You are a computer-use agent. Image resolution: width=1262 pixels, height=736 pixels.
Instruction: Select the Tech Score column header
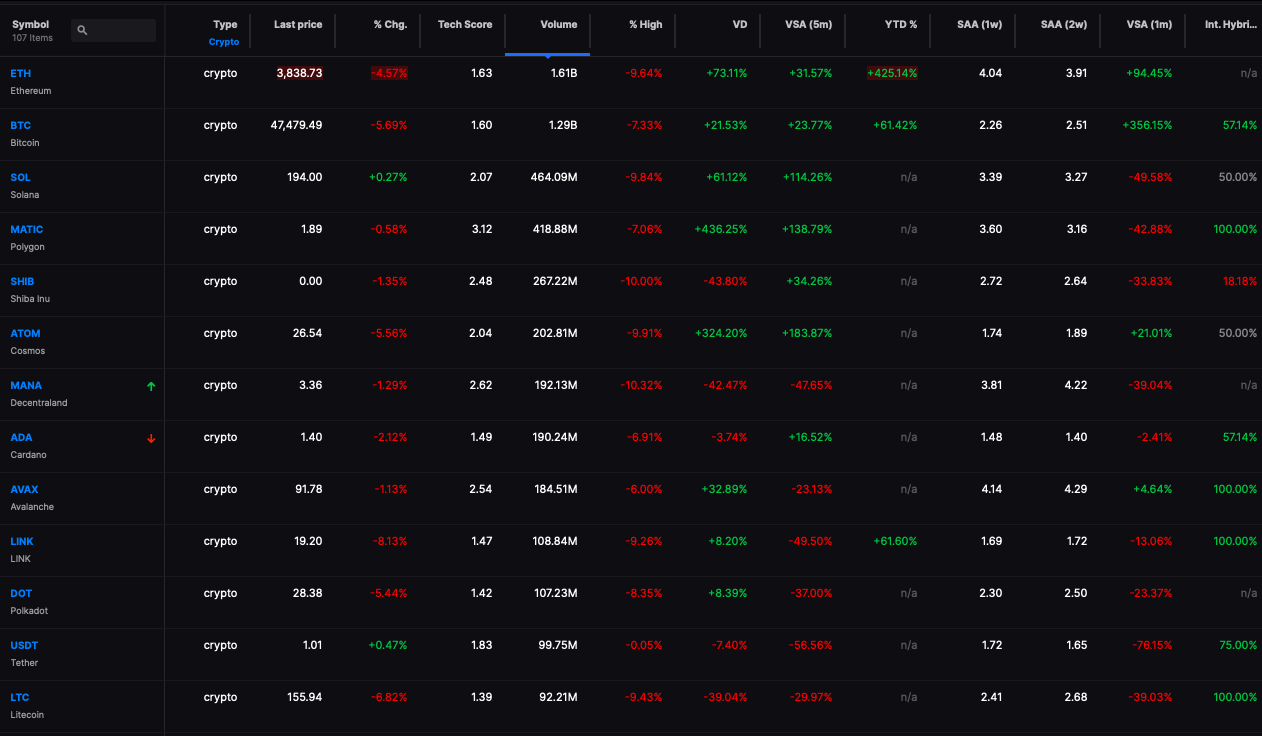pos(465,24)
